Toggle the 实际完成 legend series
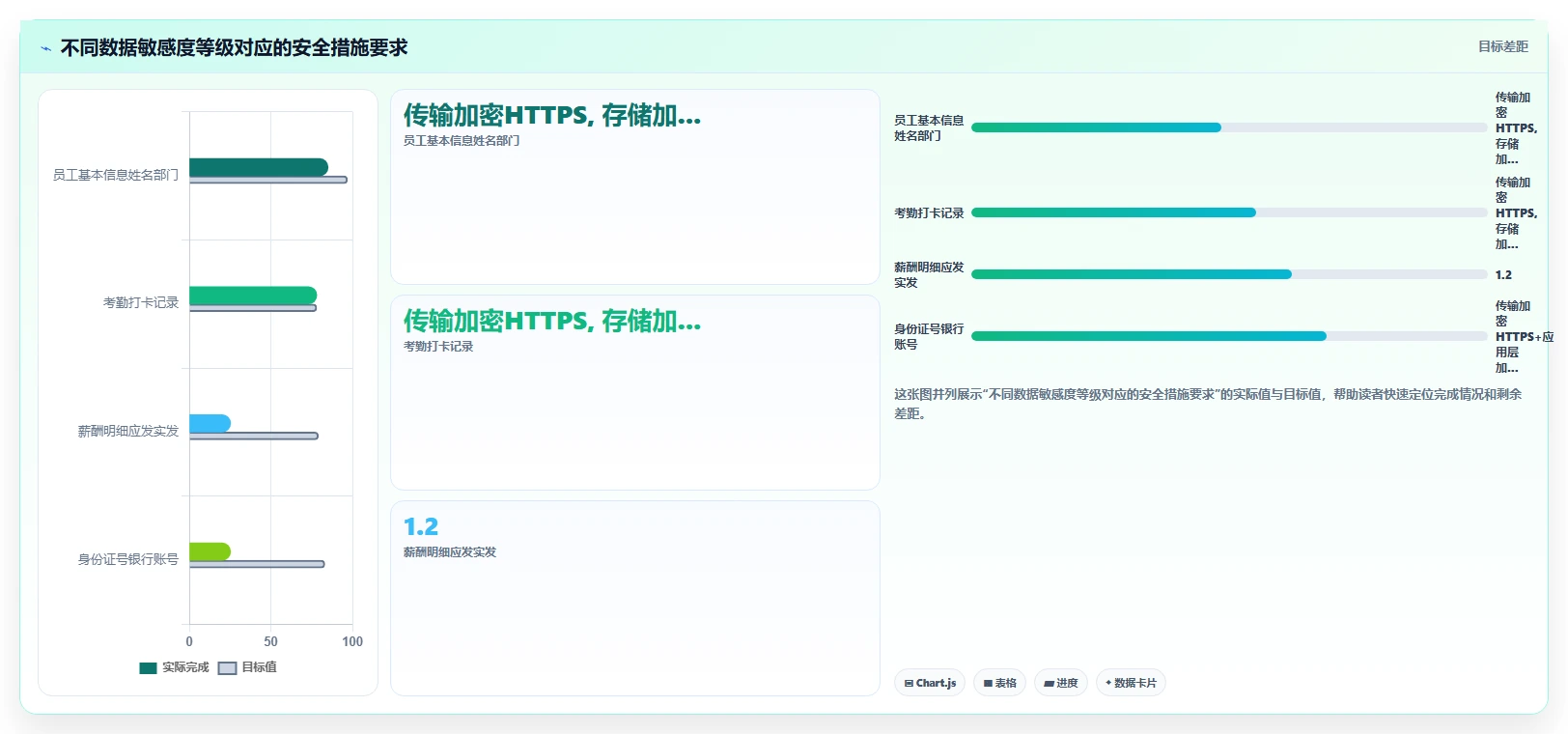This screenshot has height=734, width=1568. tap(174, 667)
